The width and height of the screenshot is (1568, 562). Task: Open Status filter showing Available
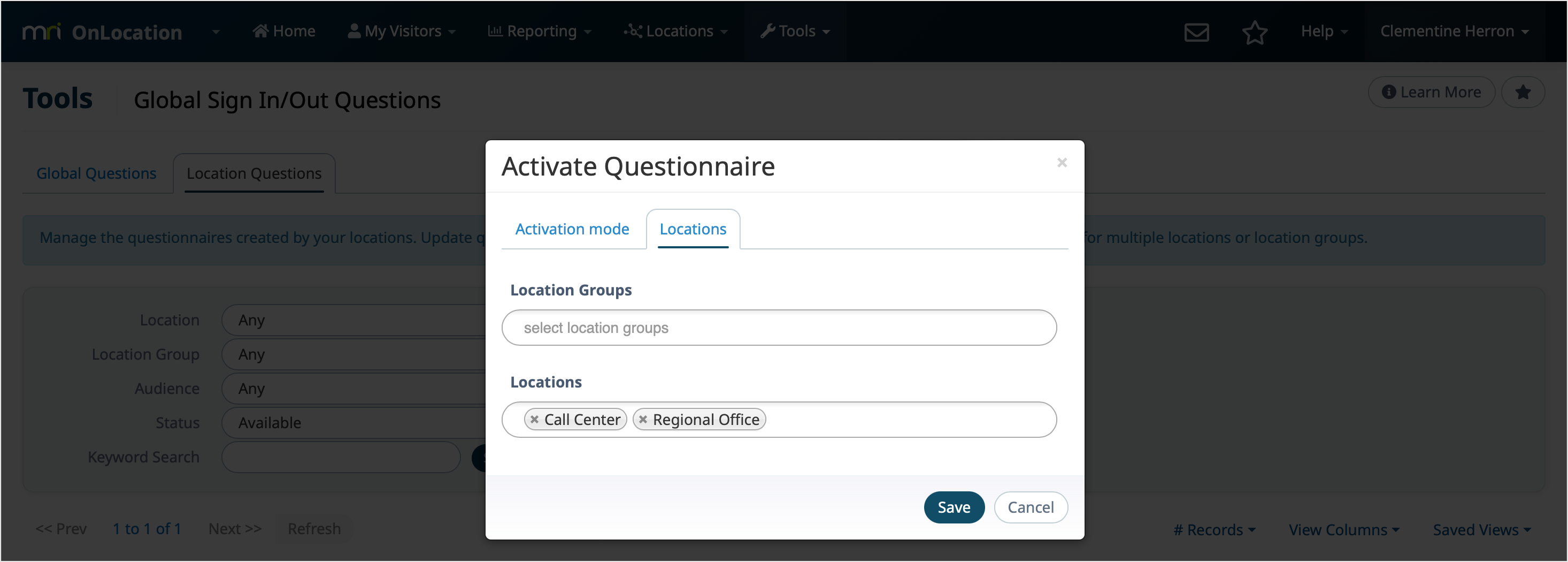[x=354, y=422]
